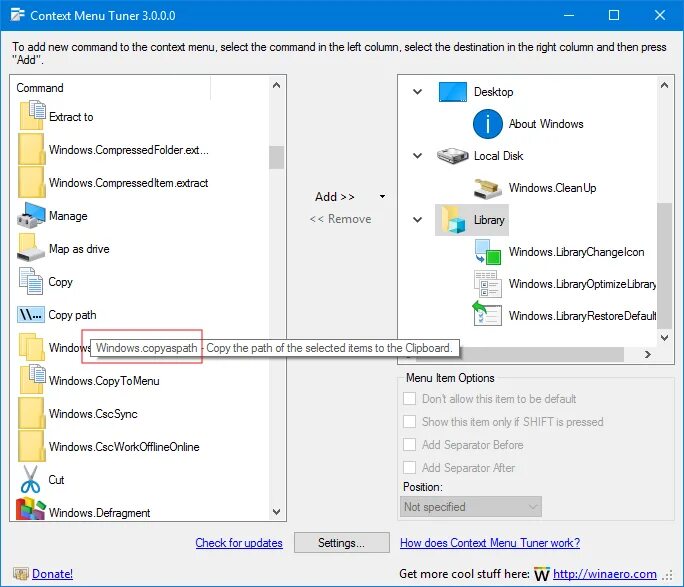Click the Local Disk drive icon

click(x=452, y=156)
